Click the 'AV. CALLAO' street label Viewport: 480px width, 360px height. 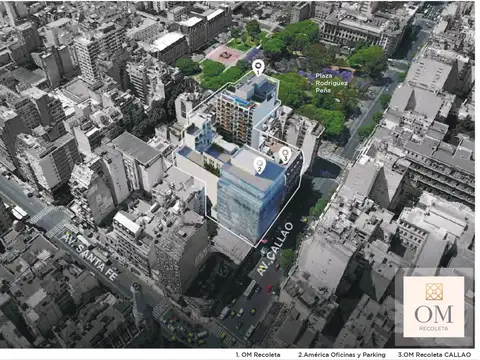click(x=275, y=249)
